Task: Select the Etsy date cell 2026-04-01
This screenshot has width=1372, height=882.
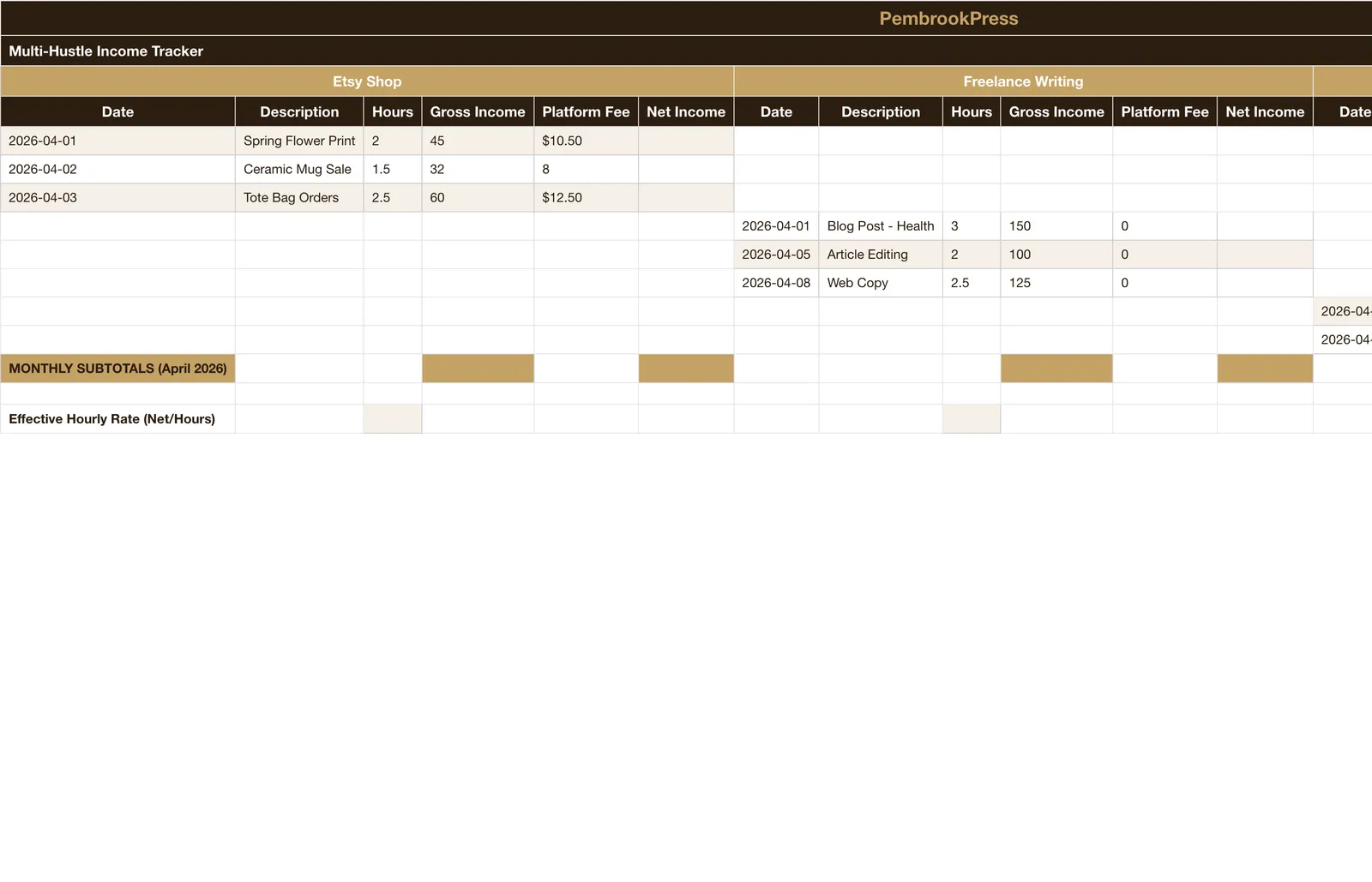Action: pos(117,141)
